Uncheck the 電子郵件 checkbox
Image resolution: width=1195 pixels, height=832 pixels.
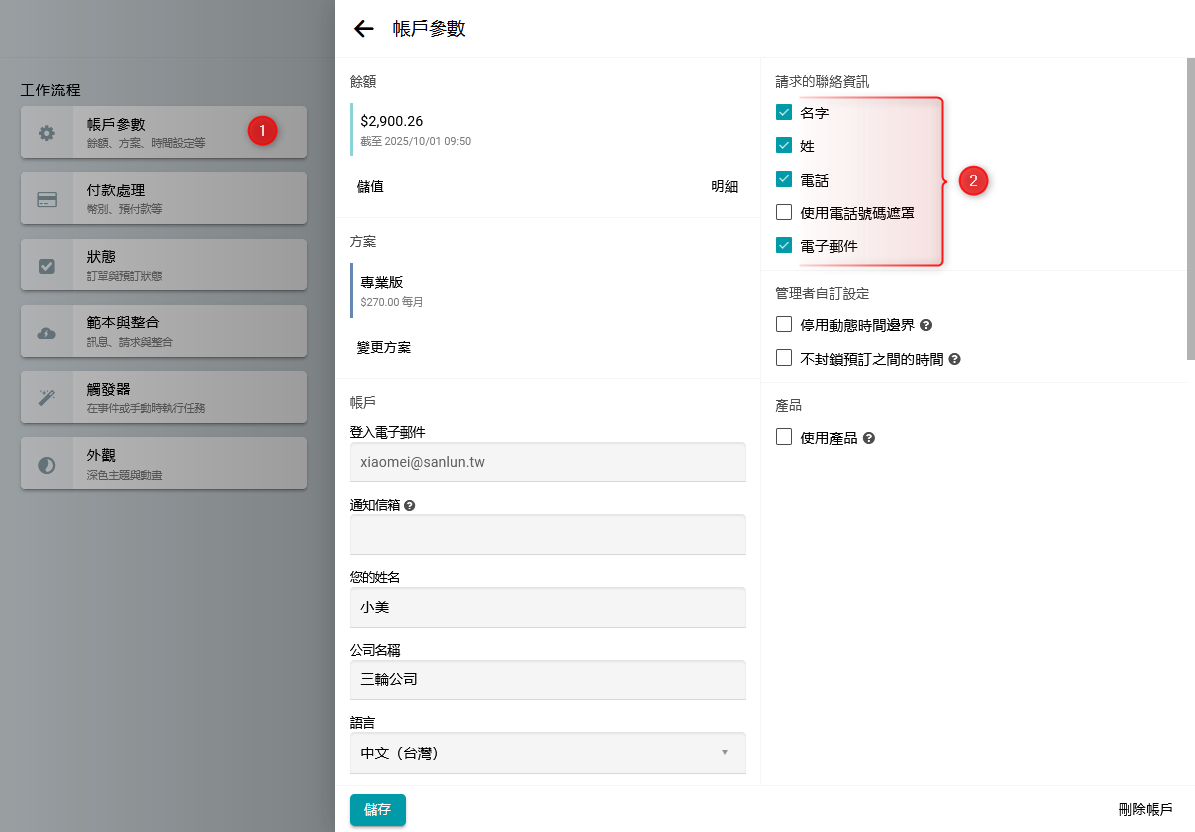pos(784,245)
